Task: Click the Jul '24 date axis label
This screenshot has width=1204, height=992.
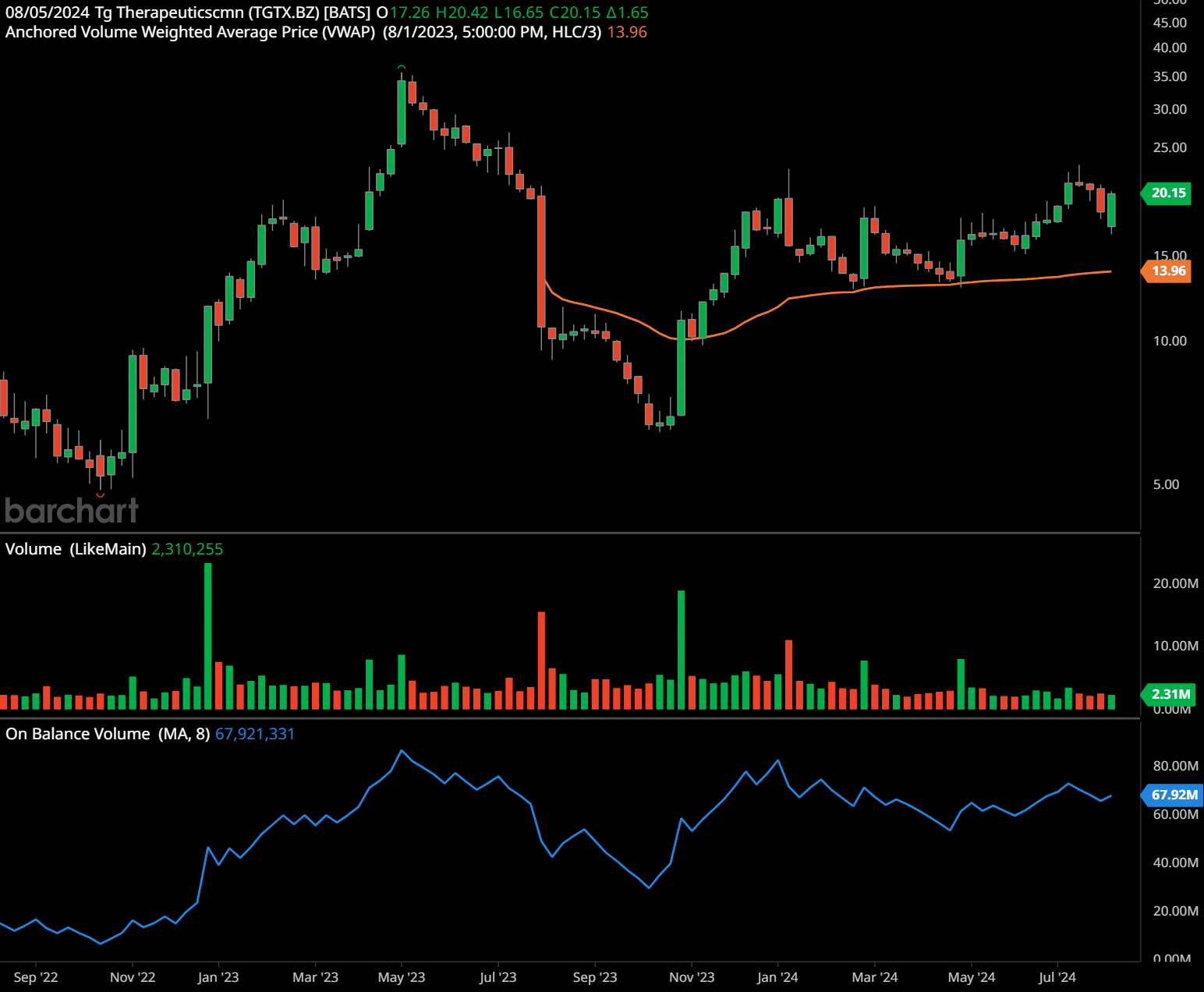Action: (1057, 977)
